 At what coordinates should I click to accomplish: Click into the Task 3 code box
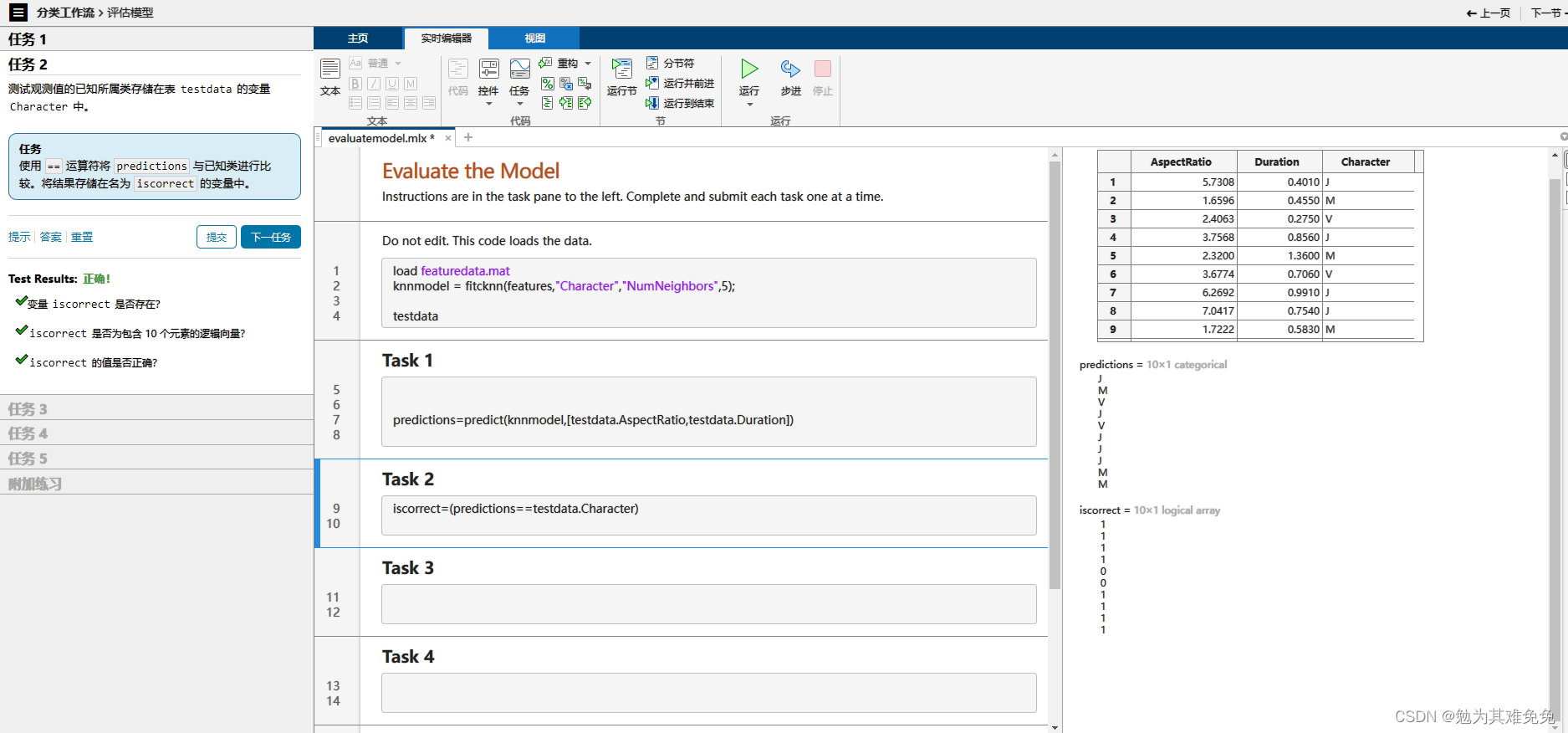(x=708, y=604)
